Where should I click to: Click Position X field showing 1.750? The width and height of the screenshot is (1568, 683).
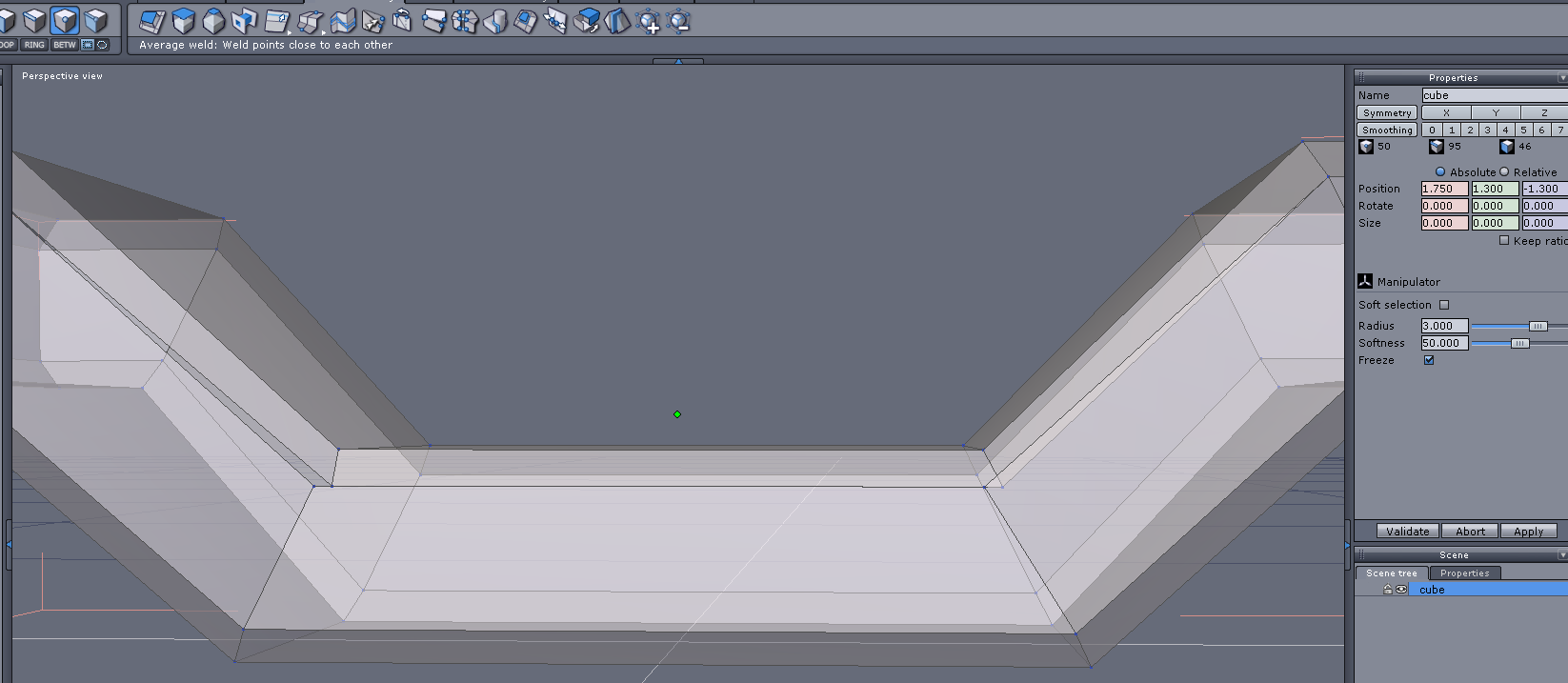point(1445,189)
